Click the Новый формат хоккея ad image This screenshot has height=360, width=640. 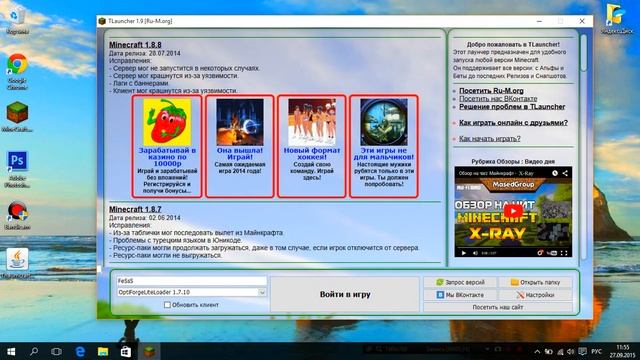click(312, 122)
